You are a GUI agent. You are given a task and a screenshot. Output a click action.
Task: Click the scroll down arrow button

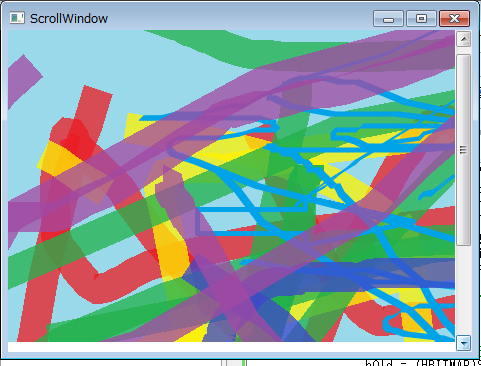click(x=463, y=343)
